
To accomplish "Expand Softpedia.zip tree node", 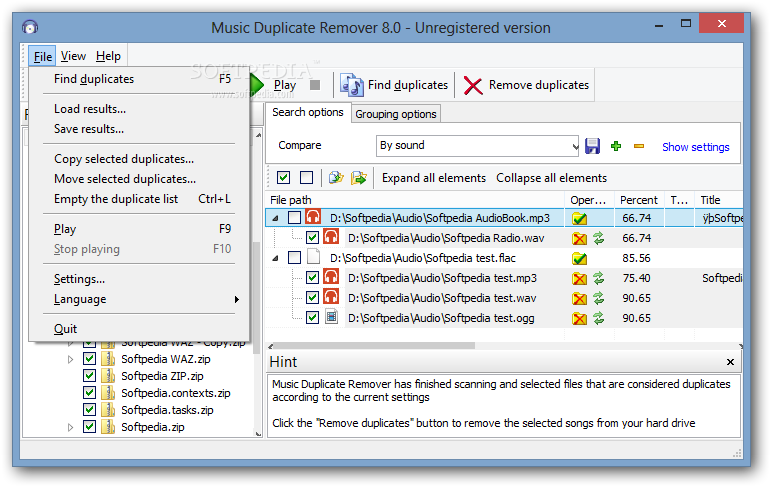I will tap(71, 427).
